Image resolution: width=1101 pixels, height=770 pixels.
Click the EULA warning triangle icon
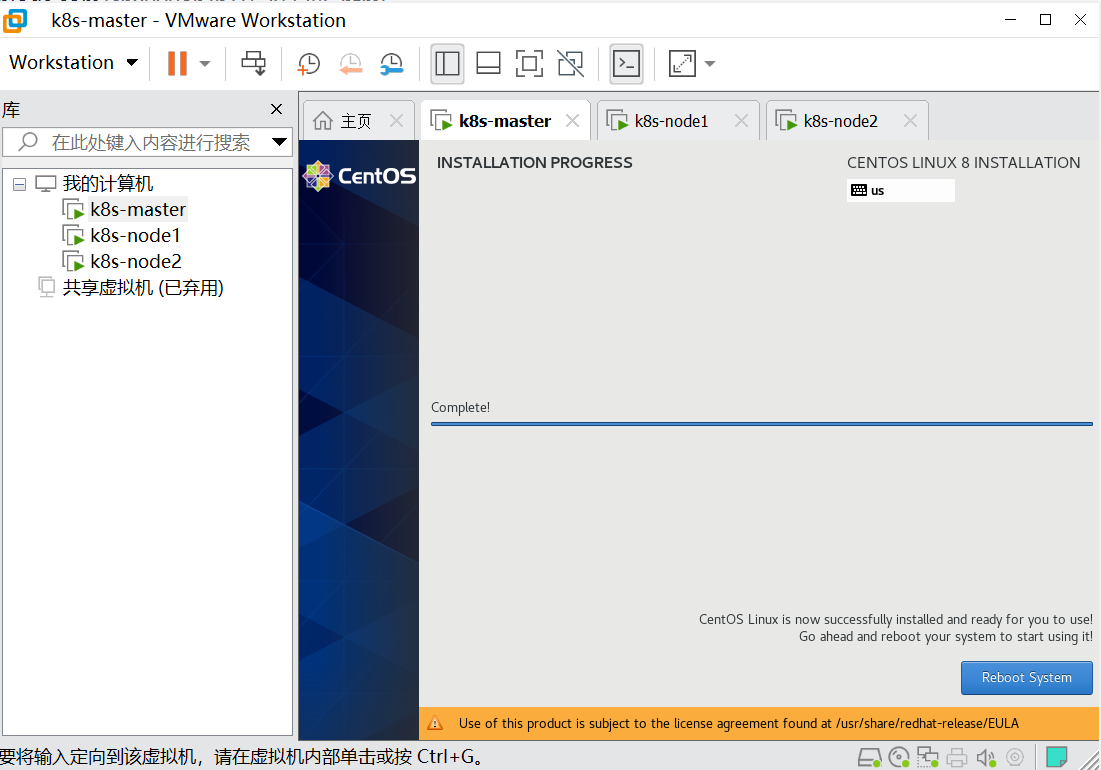click(x=435, y=723)
